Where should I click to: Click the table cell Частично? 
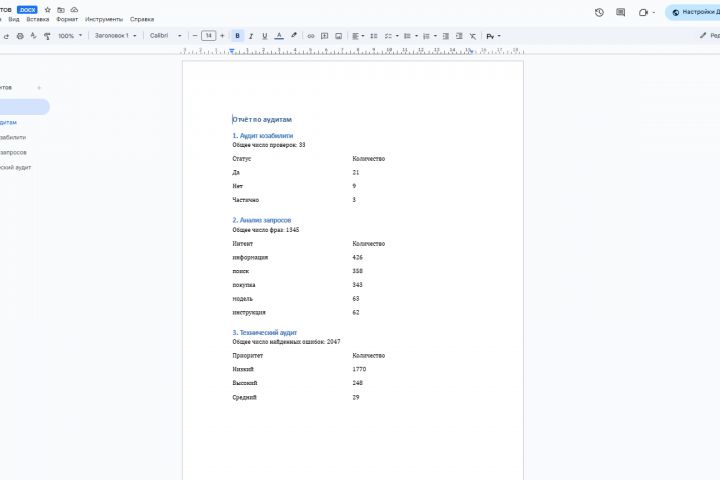[x=246, y=200]
